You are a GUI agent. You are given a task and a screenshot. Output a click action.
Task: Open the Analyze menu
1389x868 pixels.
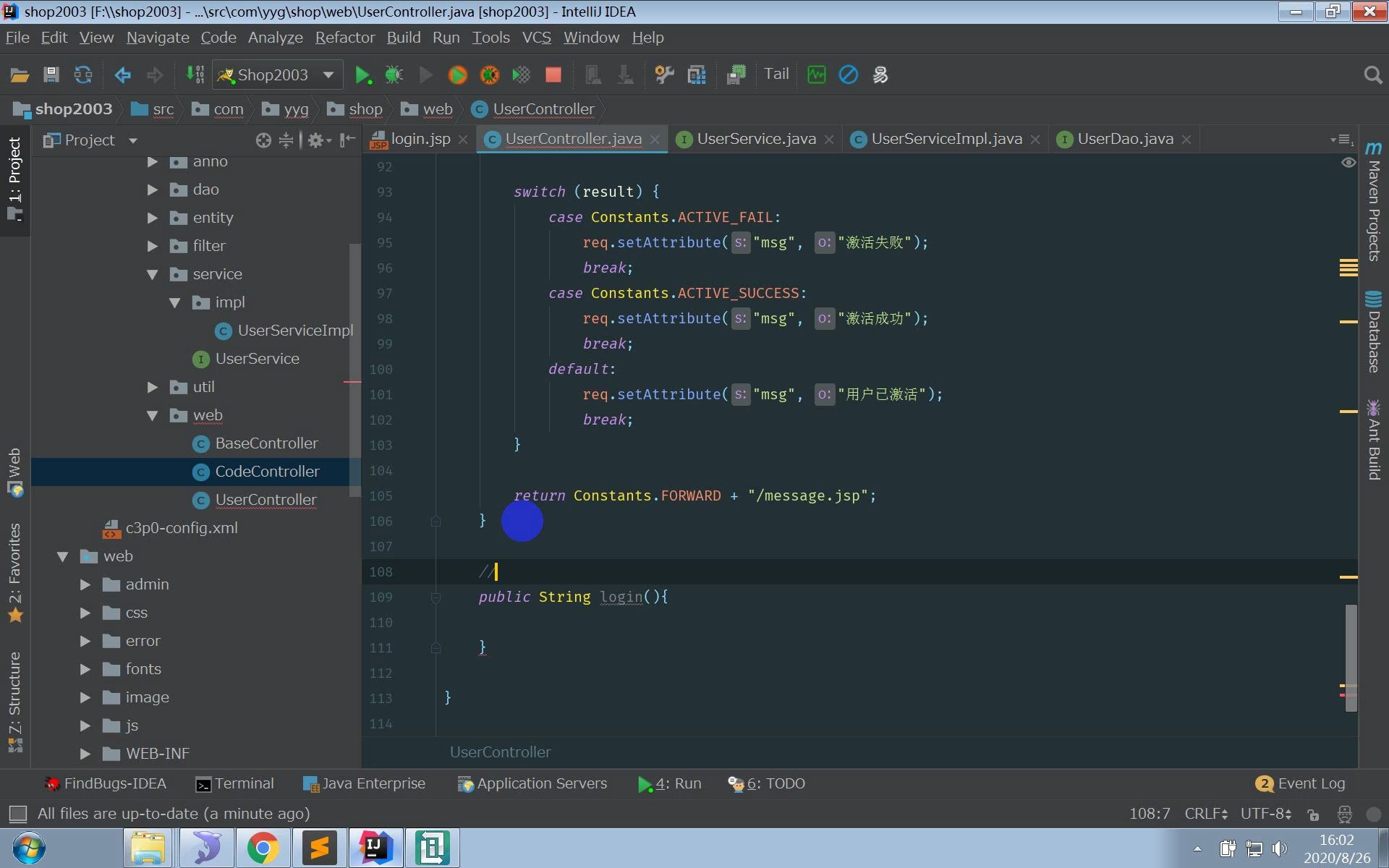(275, 38)
